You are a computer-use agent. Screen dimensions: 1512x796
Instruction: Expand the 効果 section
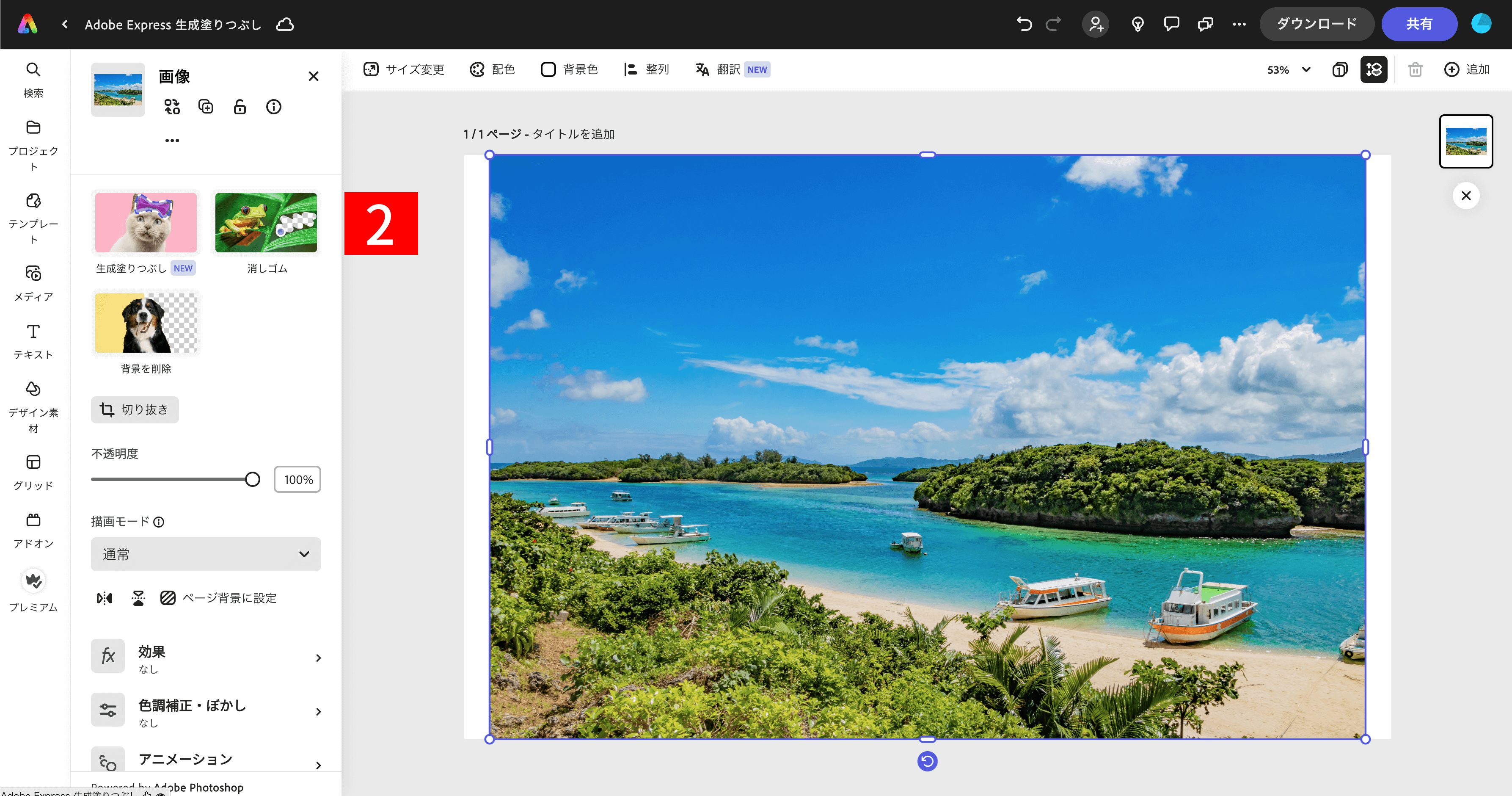pyautogui.click(x=206, y=657)
